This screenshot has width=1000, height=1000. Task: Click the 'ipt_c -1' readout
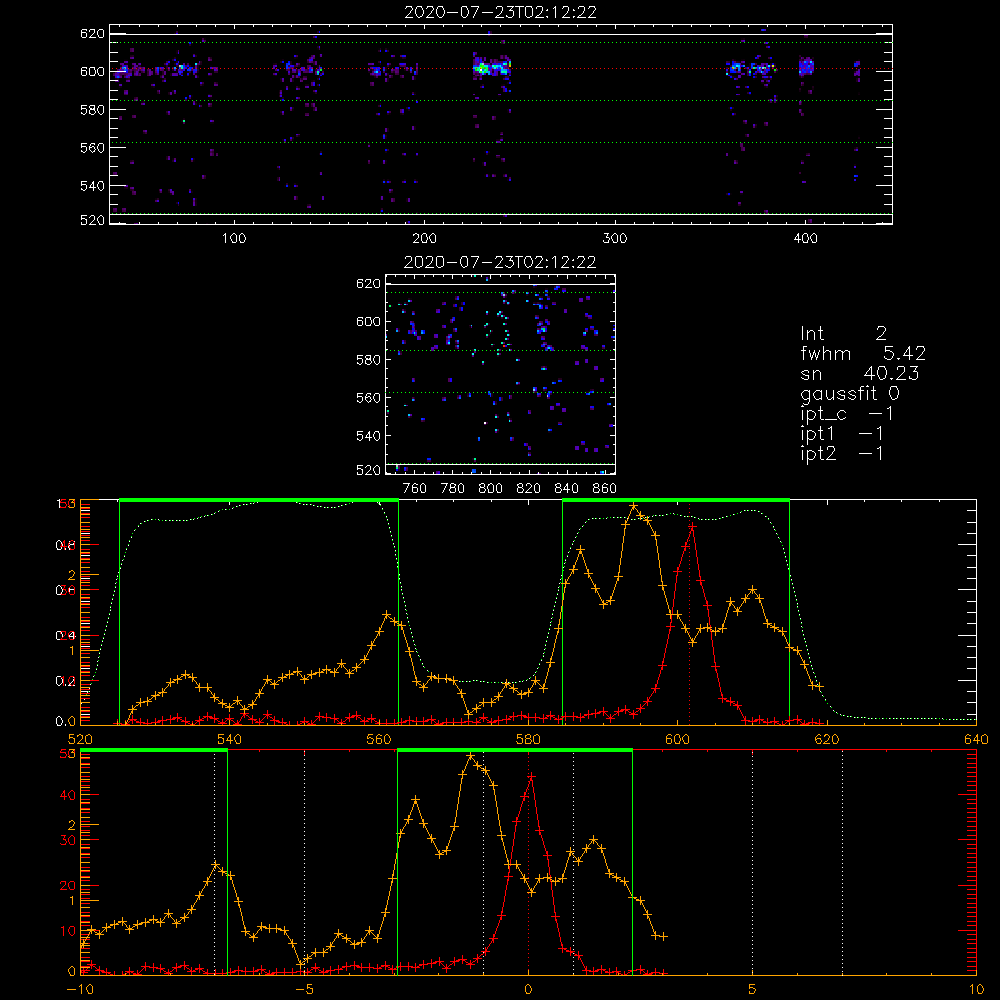[846, 414]
